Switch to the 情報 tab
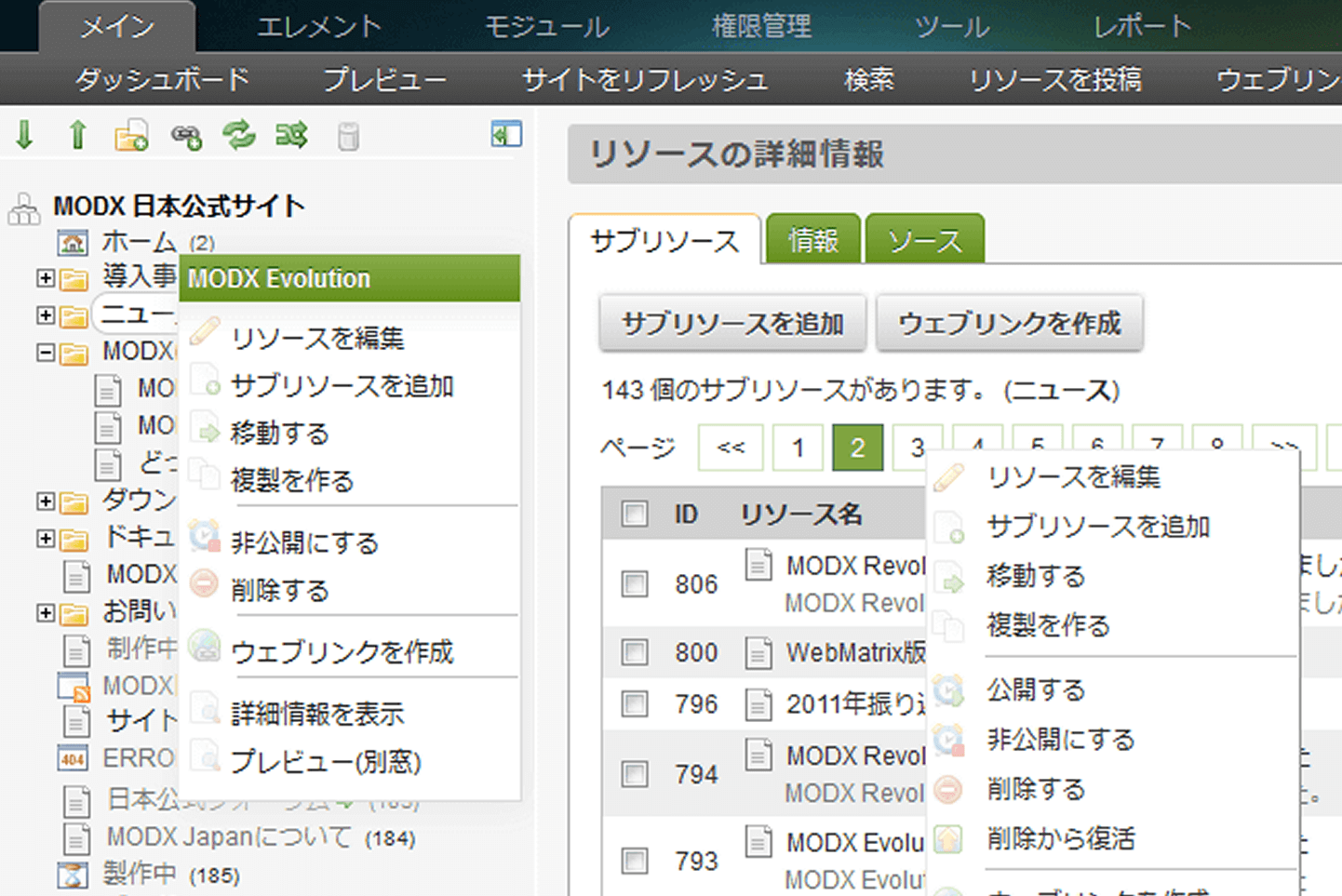 tap(813, 240)
